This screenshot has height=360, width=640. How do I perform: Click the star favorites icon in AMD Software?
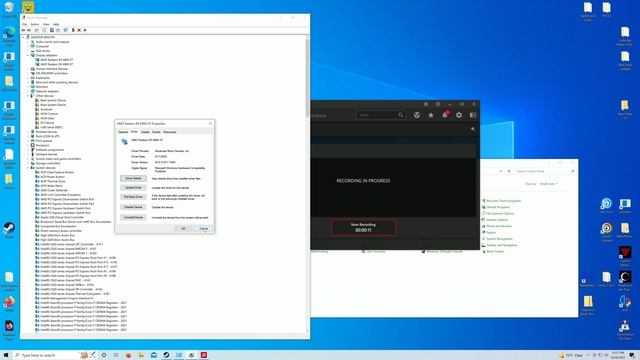431,115
